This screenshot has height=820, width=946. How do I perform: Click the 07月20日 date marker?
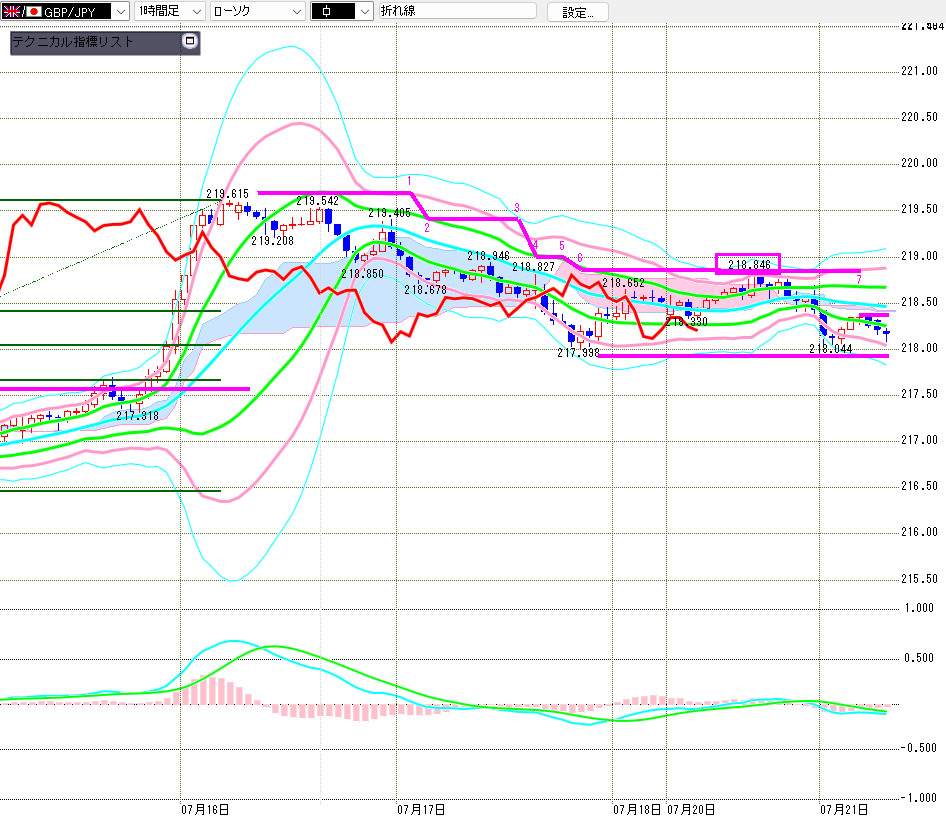[691, 810]
